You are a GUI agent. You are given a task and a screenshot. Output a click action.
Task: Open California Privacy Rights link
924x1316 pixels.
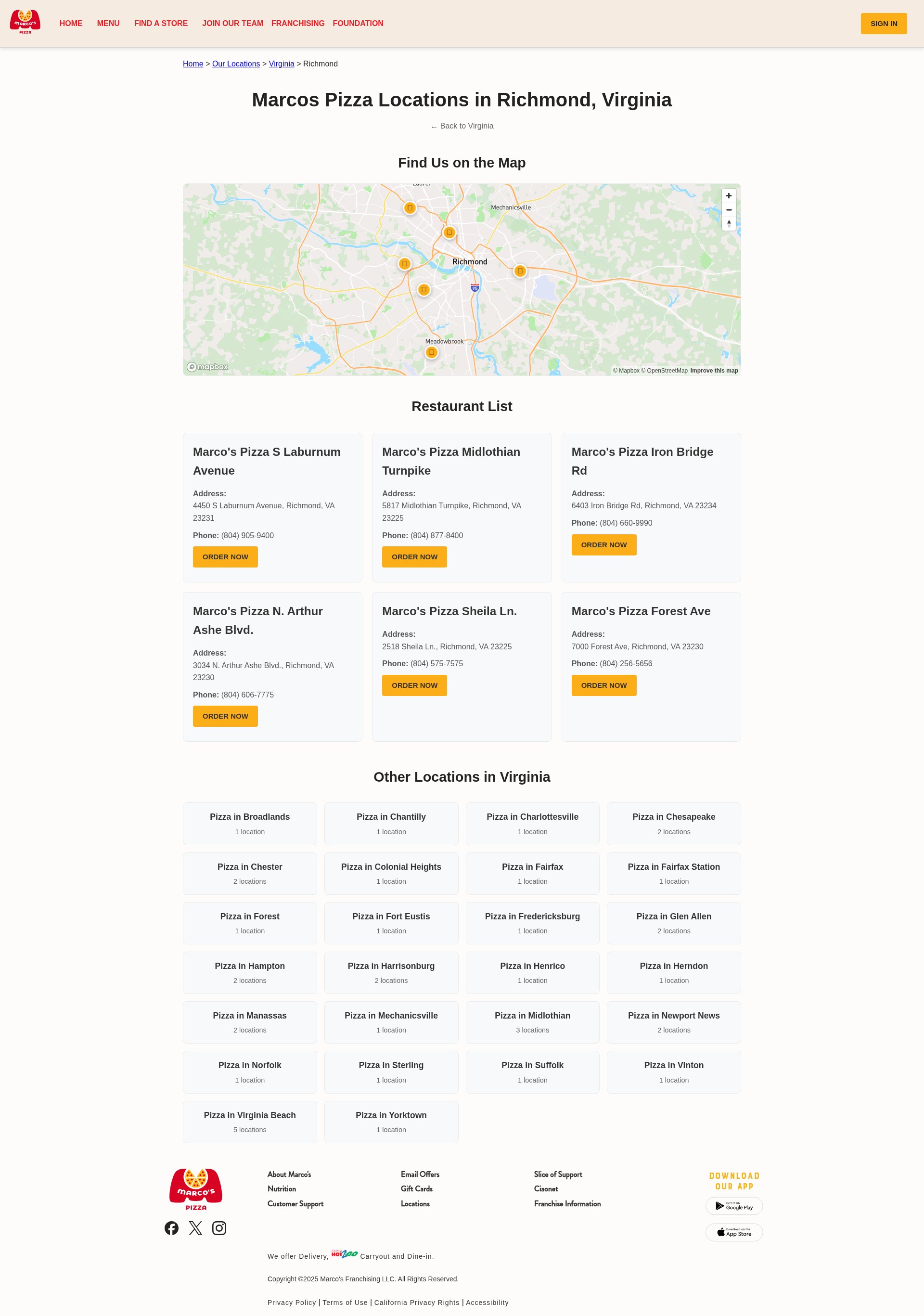click(417, 1302)
